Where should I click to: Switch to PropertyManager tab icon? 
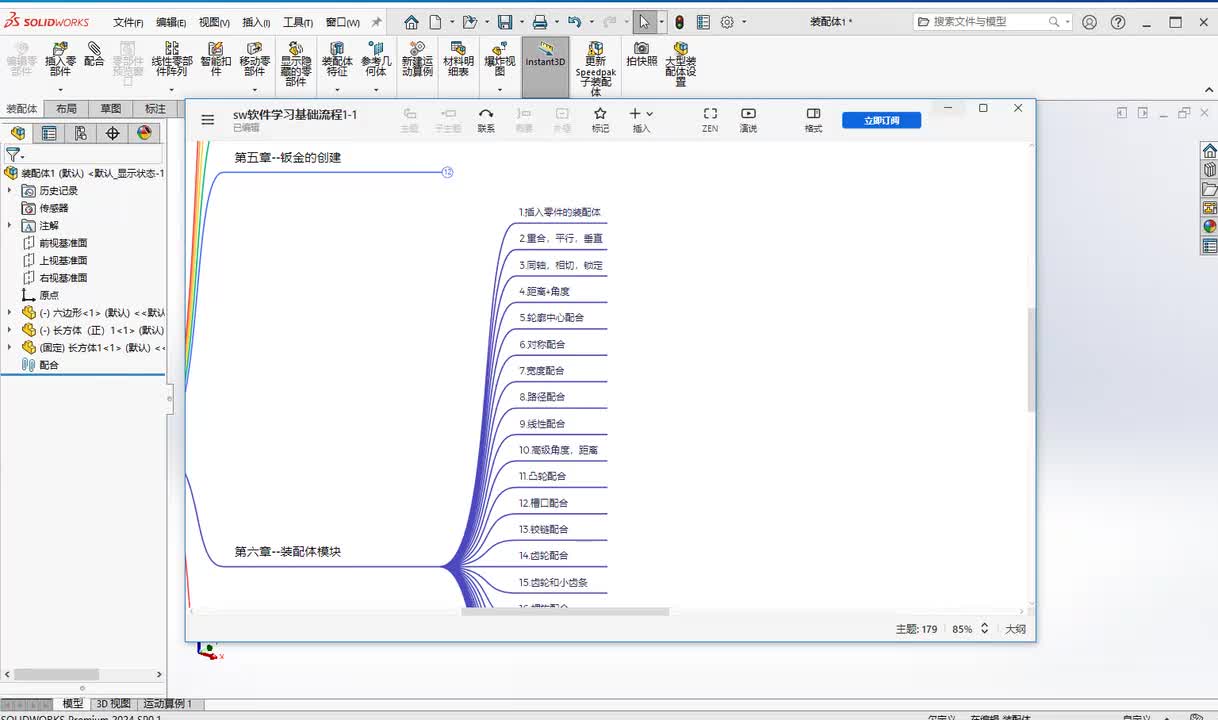point(49,133)
